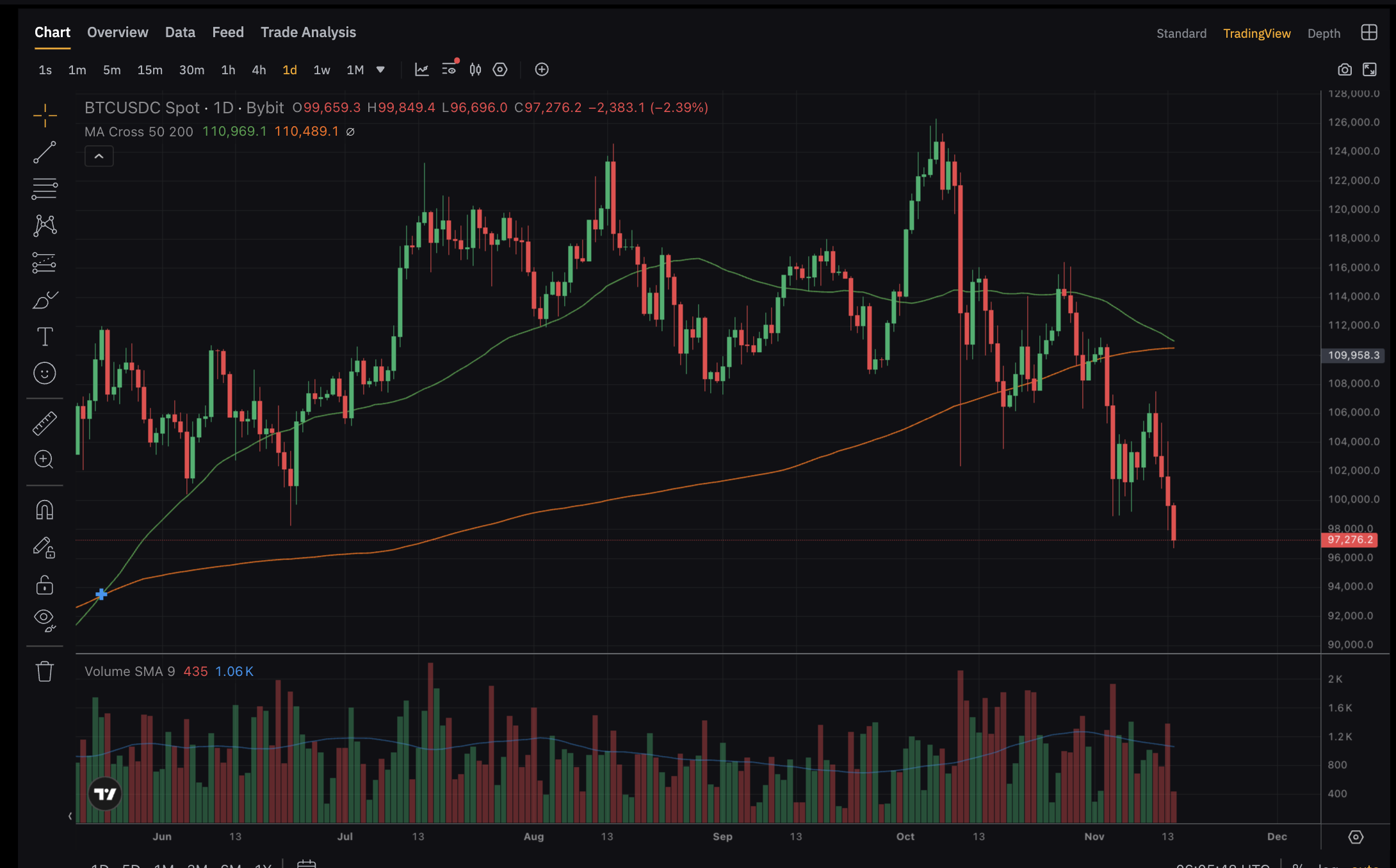This screenshot has width=1396, height=868.
Task: Select the 4h timeframe
Action: pos(259,70)
